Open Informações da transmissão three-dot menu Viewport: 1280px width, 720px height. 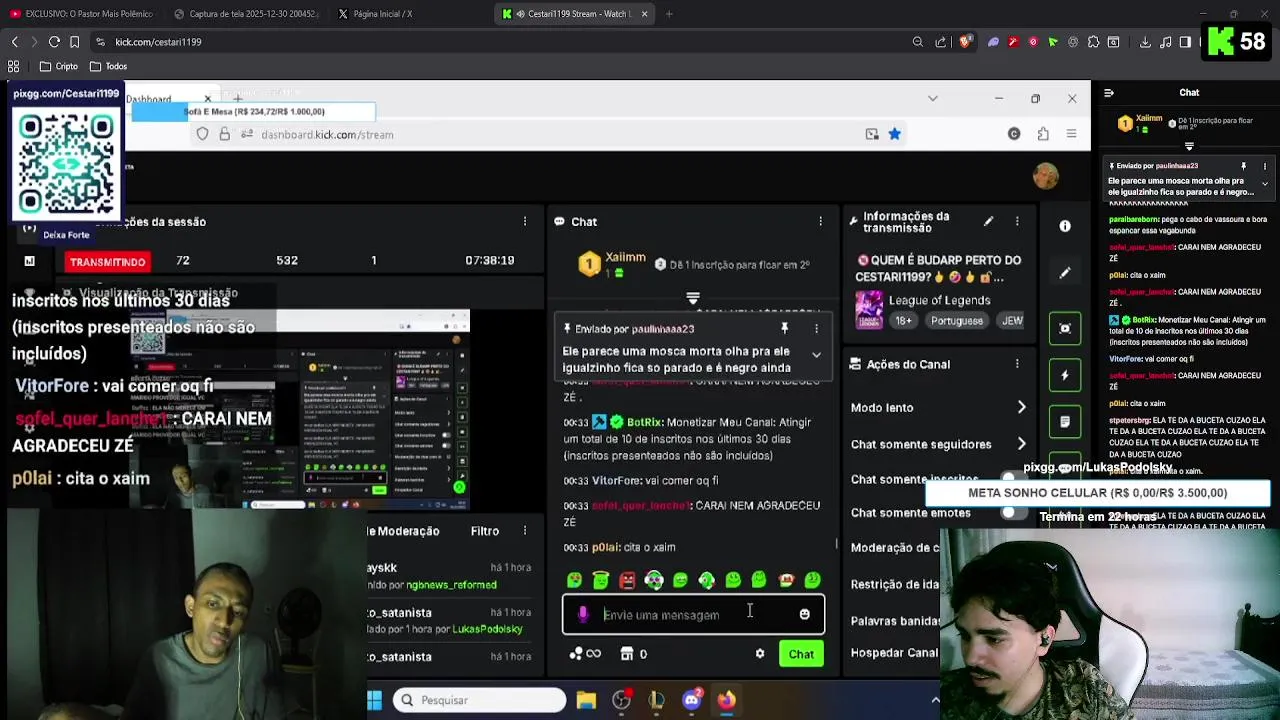1017,221
